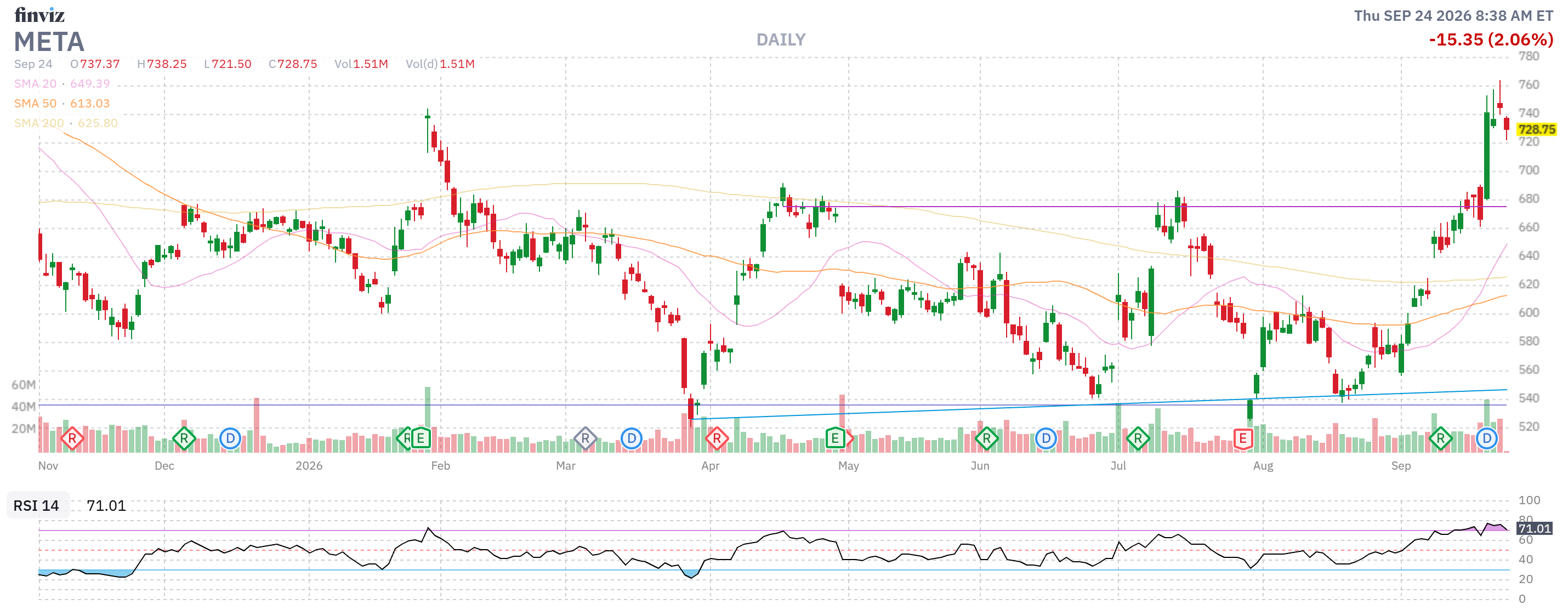Click the Aug label on the date axis

pos(1263,466)
